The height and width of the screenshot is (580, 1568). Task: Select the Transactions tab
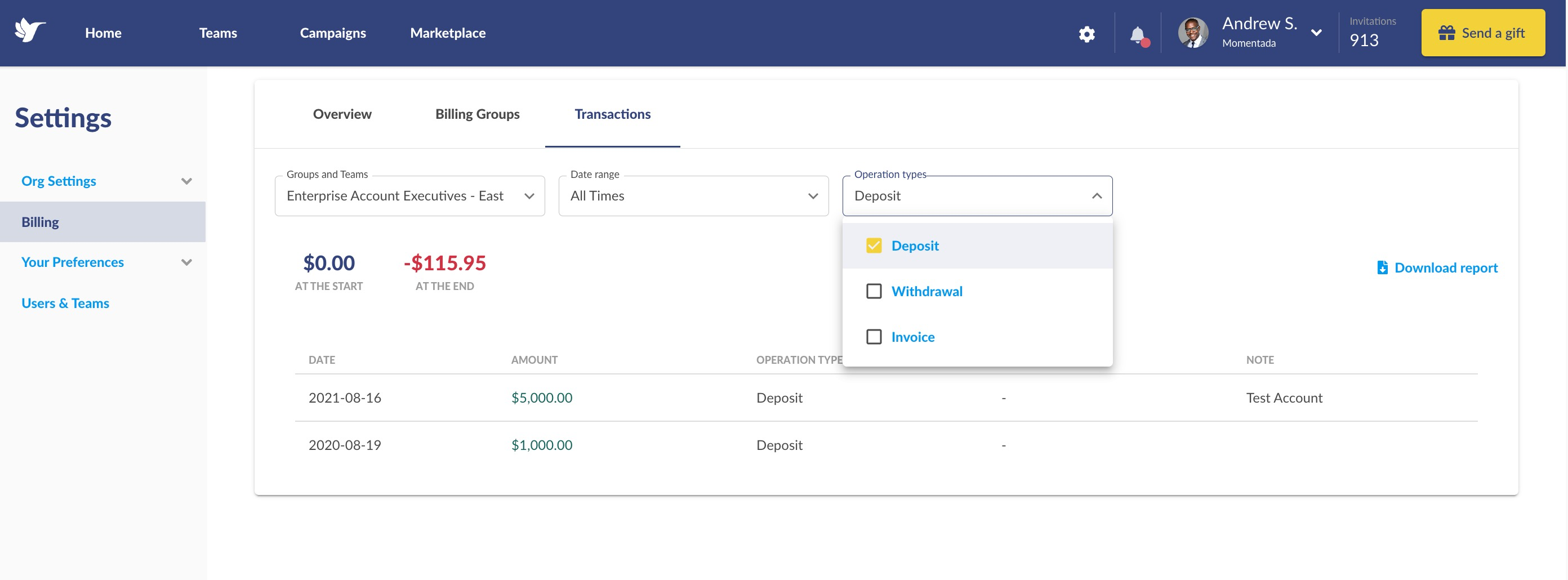pos(612,114)
